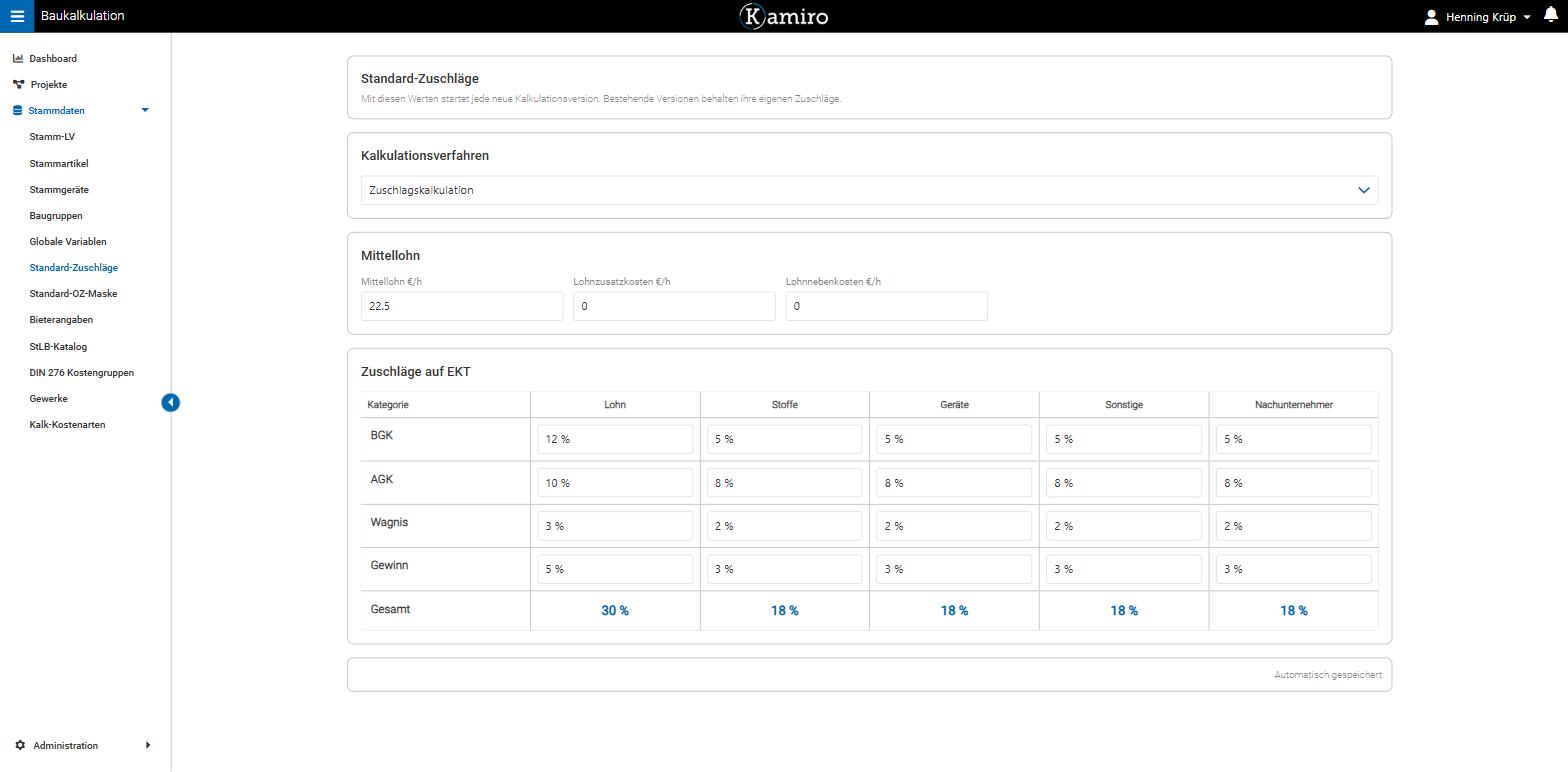
Task: Click the Gesamt Lohn total 30 %
Action: click(x=615, y=610)
